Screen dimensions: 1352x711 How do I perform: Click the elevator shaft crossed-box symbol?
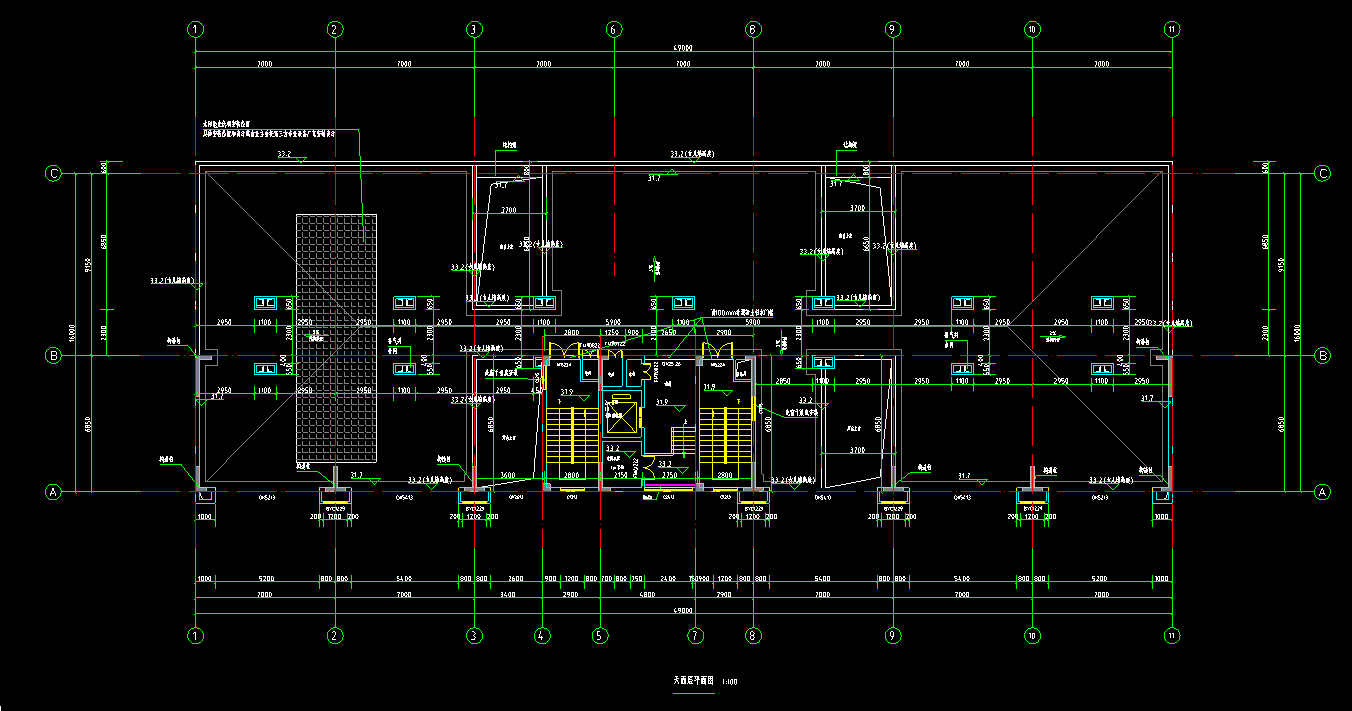pyautogui.click(x=621, y=415)
